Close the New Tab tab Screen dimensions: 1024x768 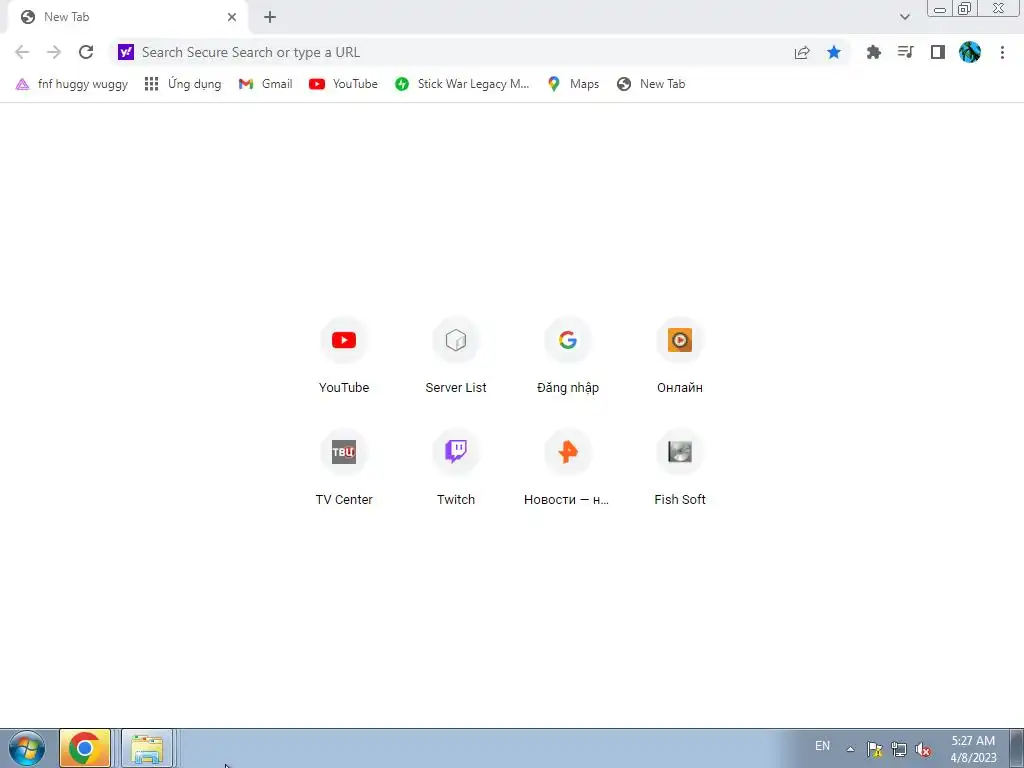click(x=232, y=17)
